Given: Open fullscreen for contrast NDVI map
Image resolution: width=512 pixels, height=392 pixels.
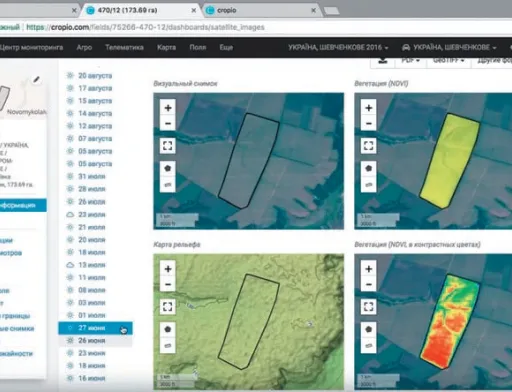Looking at the screenshot, I should click(369, 306).
